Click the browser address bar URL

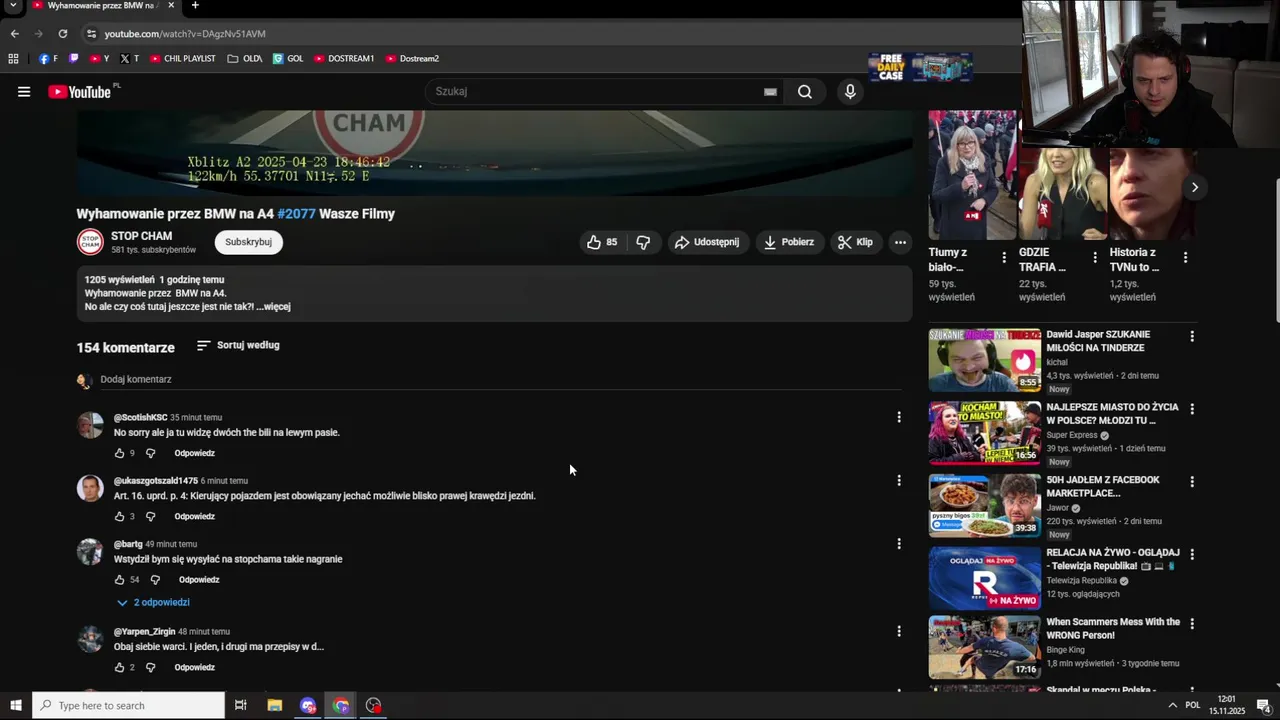tap(185, 34)
